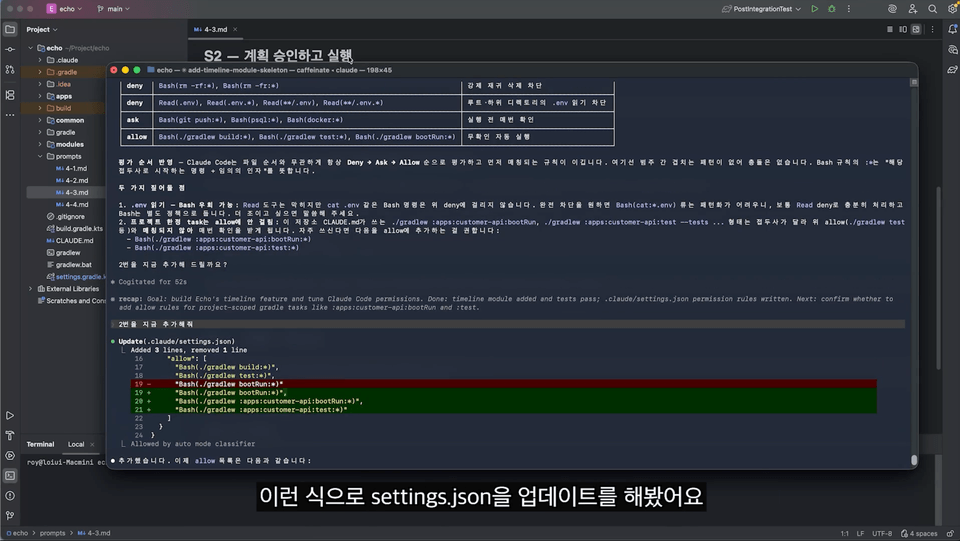This screenshot has width=960, height=541.
Task: Switch markdown view to editor and preview
Action: click(x=903, y=29)
